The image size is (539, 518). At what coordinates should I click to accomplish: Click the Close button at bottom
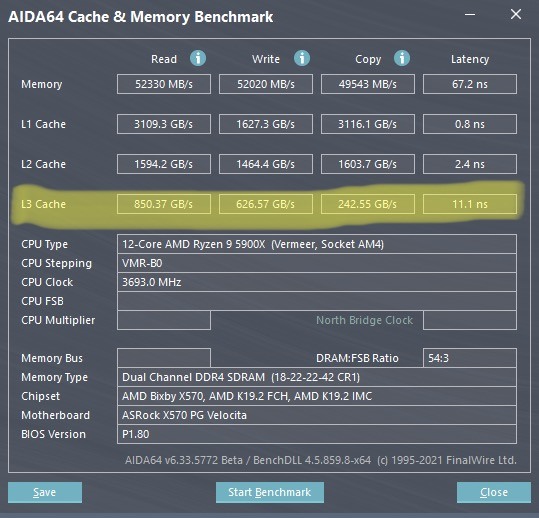tap(494, 492)
